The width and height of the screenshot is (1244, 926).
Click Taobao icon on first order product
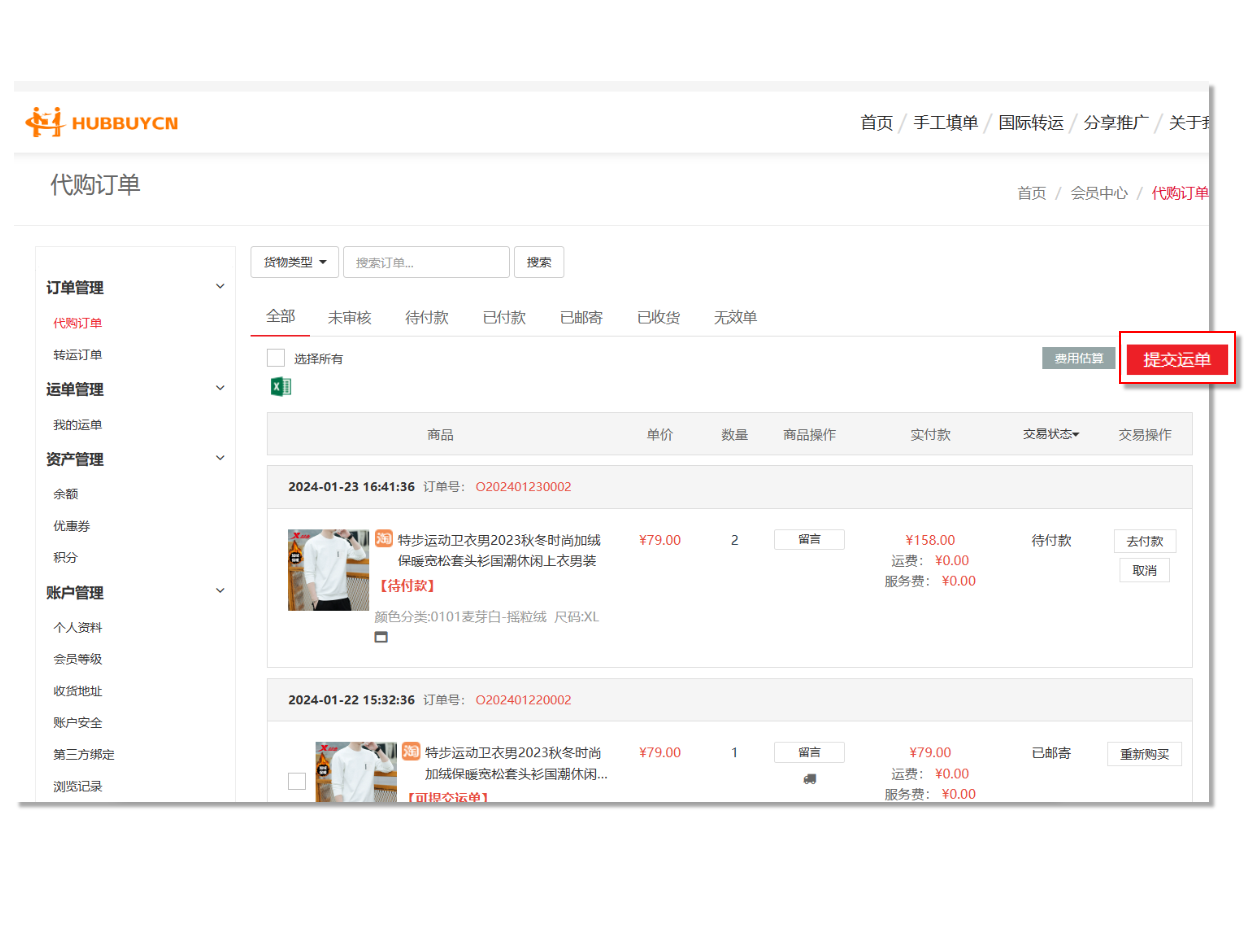384,540
